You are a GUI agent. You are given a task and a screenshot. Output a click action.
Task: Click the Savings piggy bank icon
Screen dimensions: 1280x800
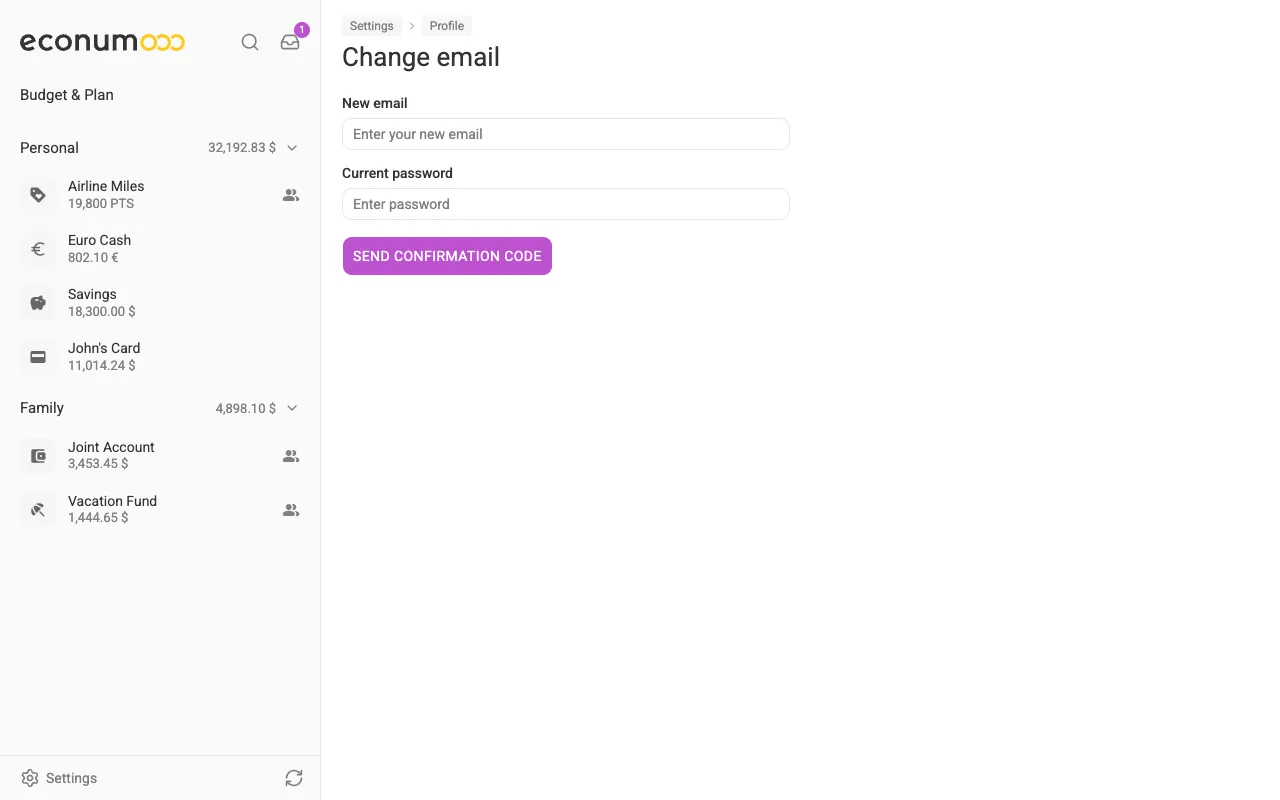pos(38,303)
